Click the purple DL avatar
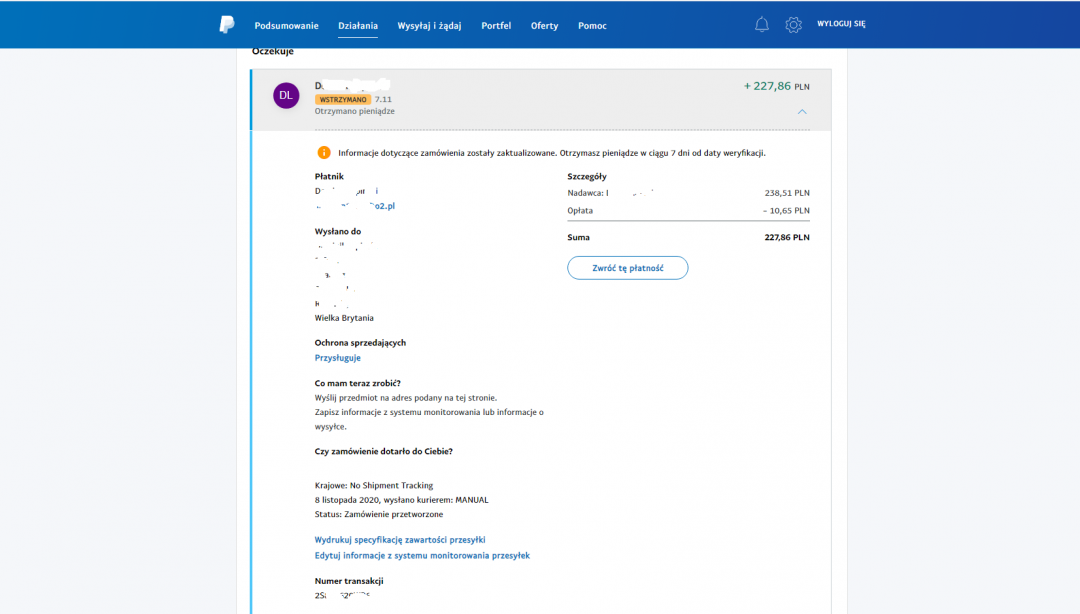Screen dimensions: 1080x614 (x=286, y=95)
